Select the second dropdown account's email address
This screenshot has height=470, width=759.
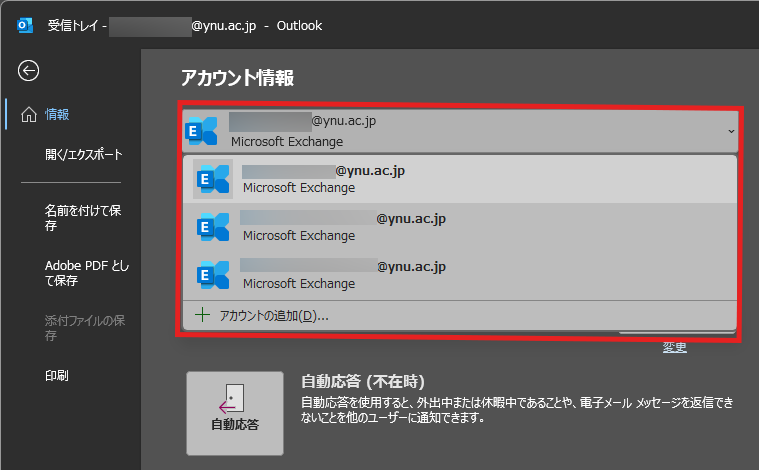click(343, 219)
